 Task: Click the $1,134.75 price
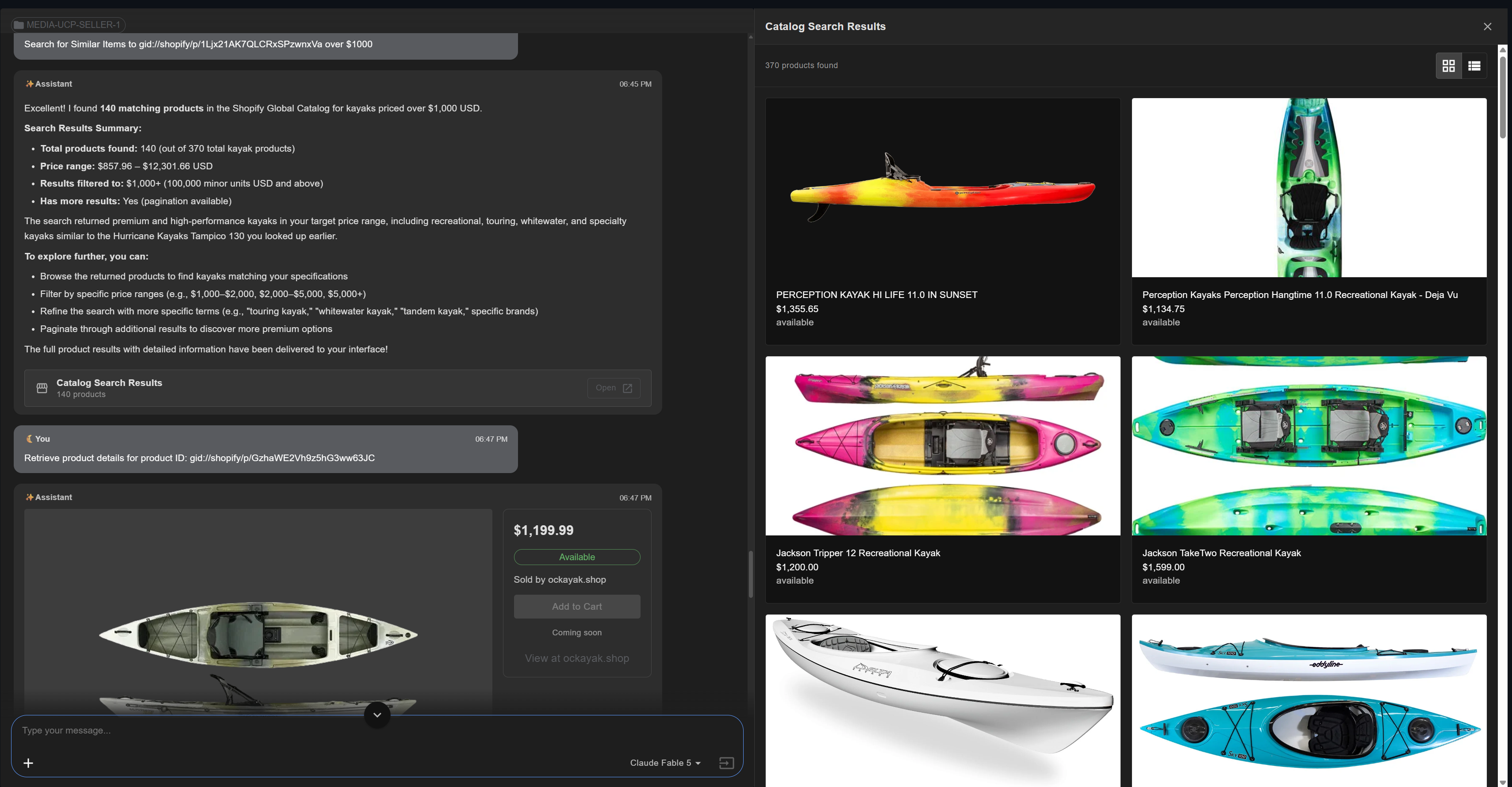pyautogui.click(x=1163, y=309)
